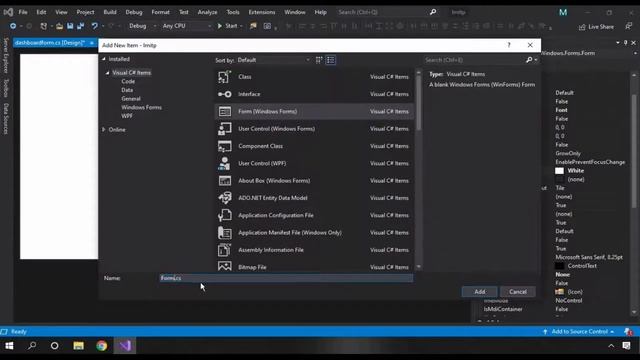Click Visual Studio taskbar icon

tap(125, 346)
